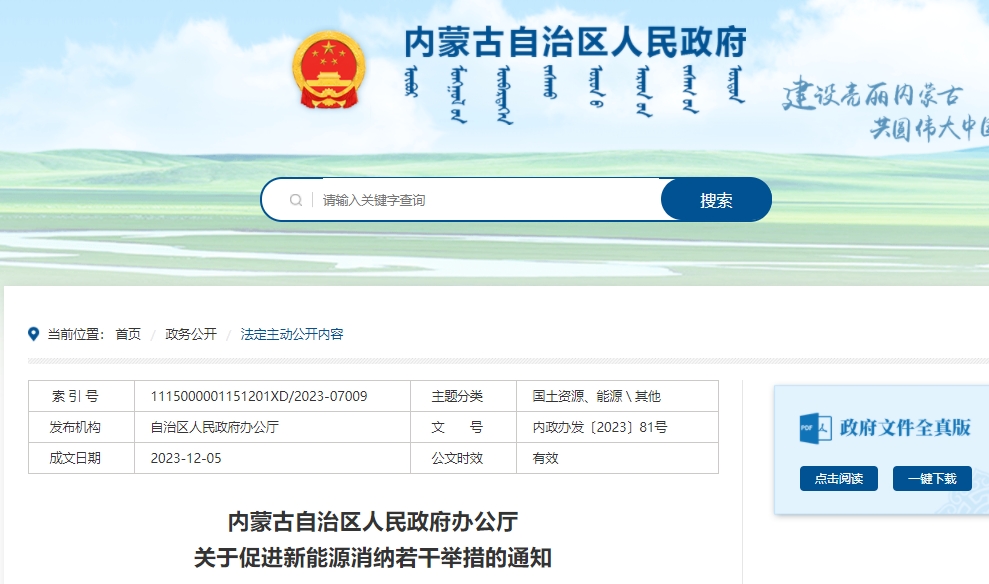Click the 政府文件全真版 heading
The width and height of the screenshot is (989, 584).
(x=905, y=428)
